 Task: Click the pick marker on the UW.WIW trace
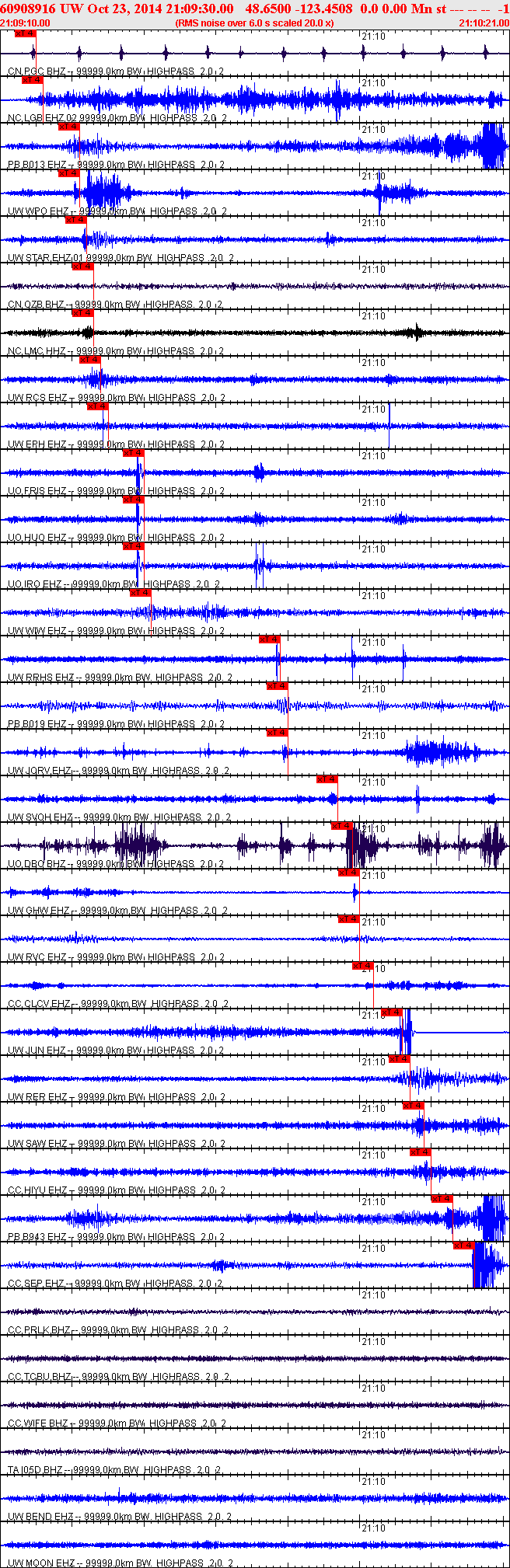click(141, 593)
